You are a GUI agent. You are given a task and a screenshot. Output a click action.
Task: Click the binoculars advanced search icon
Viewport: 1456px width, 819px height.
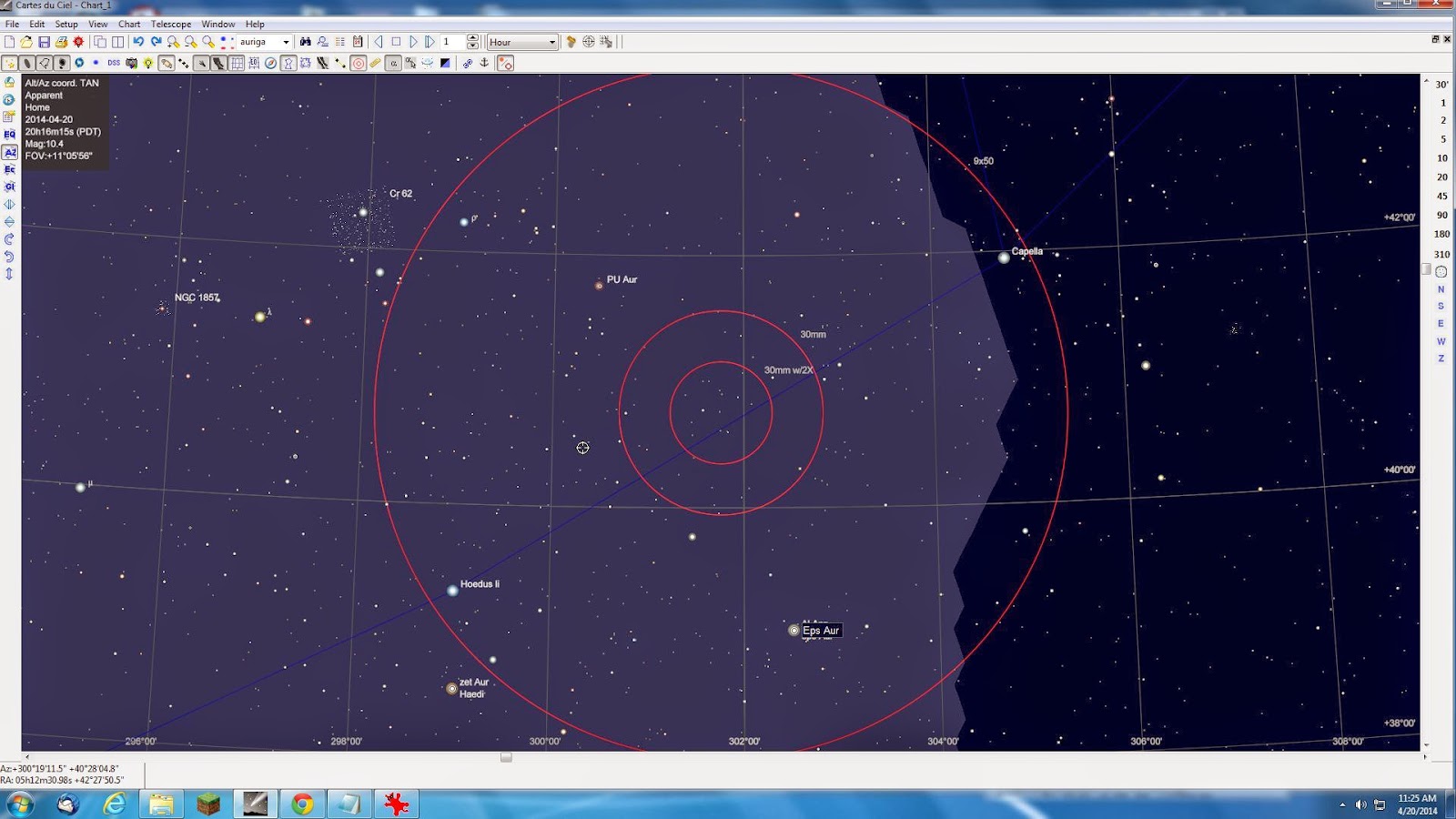tap(306, 42)
